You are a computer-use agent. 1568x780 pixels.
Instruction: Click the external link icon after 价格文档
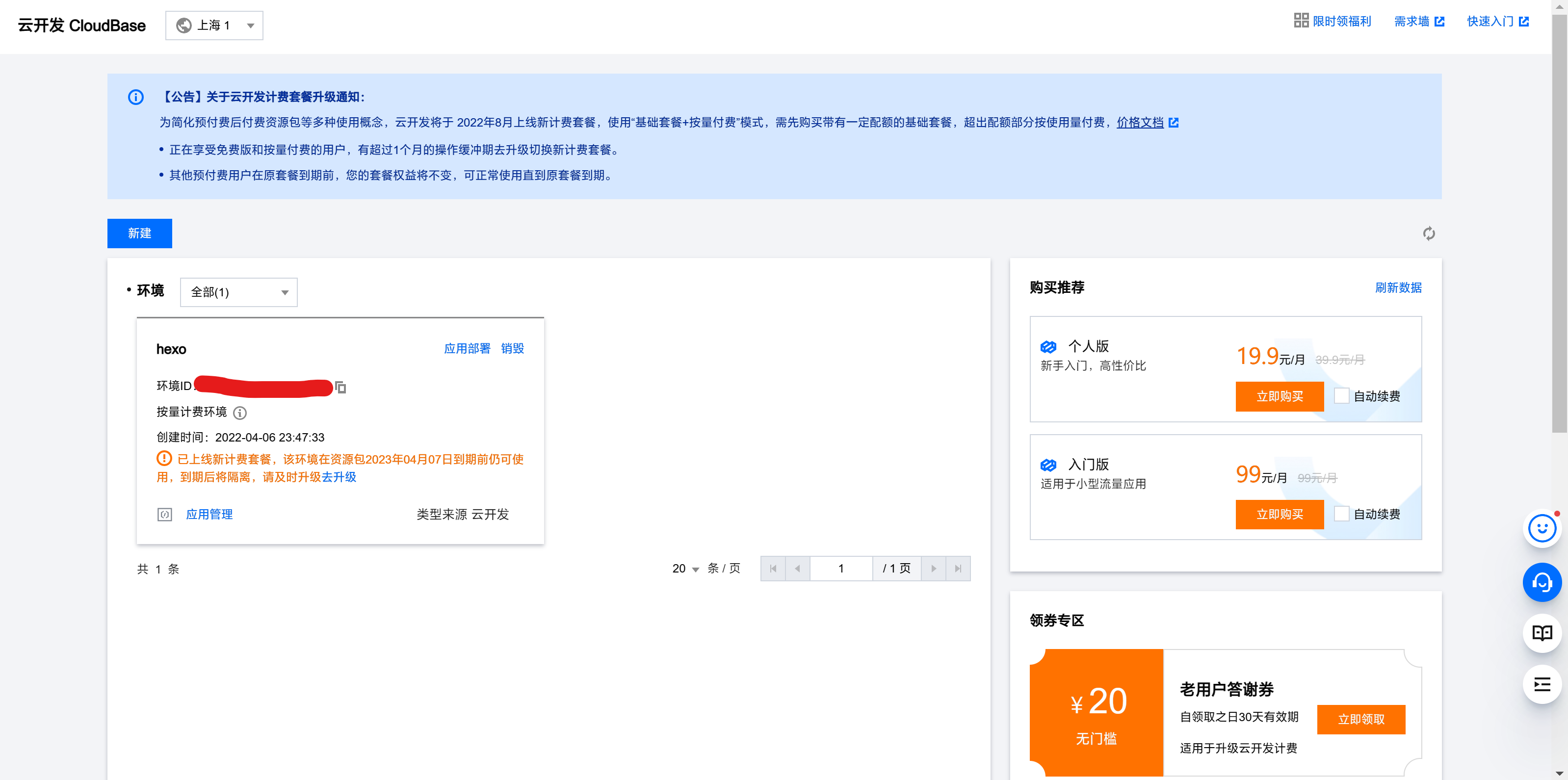pos(1174,122)
